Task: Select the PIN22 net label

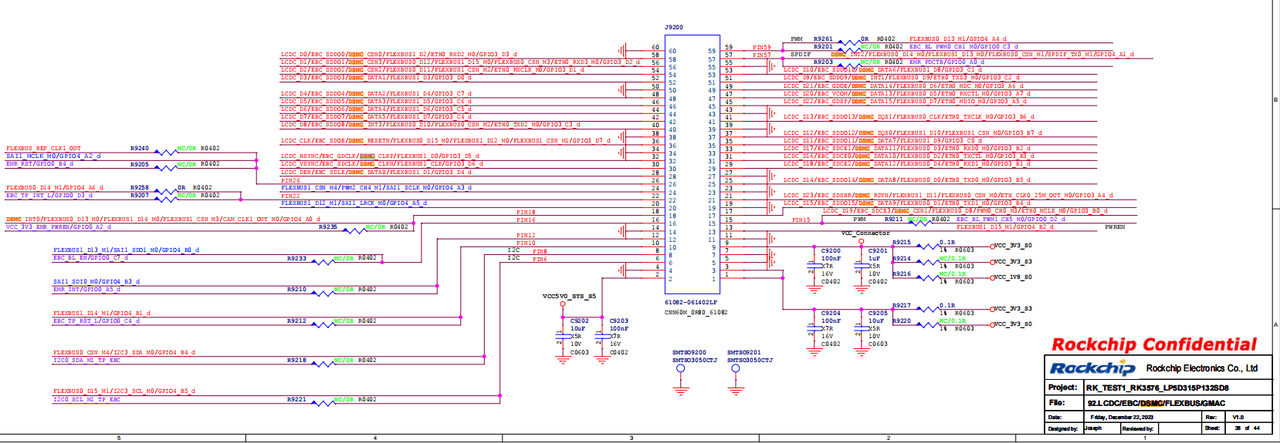Action: tap(291, 195)
